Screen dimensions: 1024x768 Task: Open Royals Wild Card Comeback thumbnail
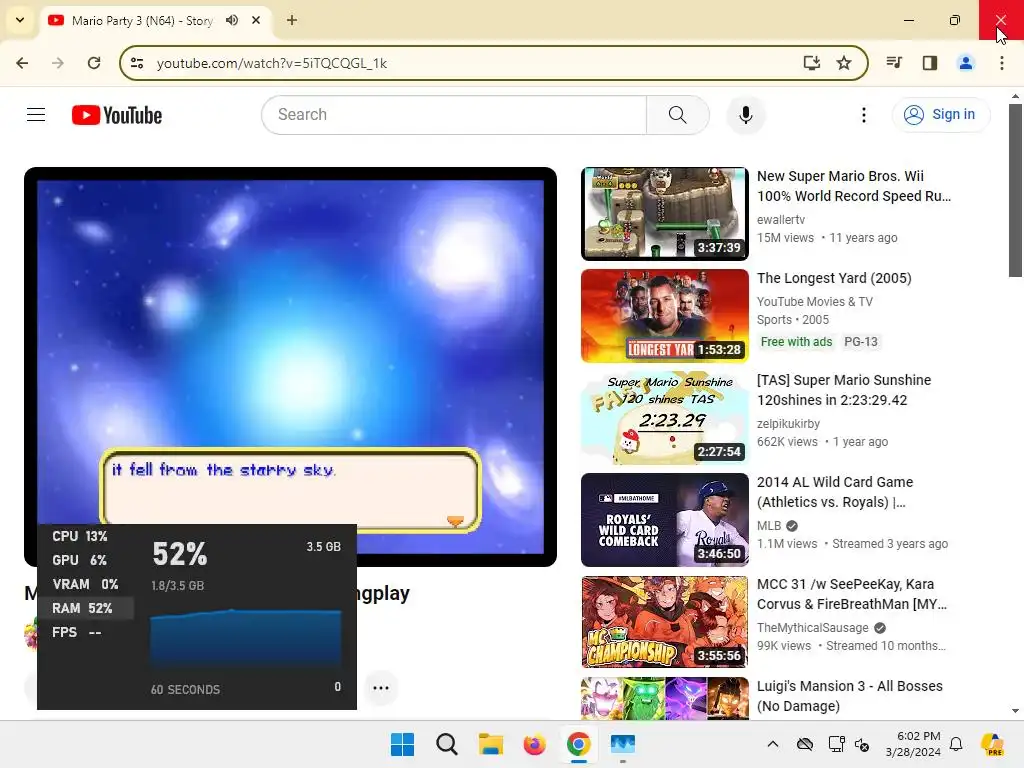tap(665, 520)
